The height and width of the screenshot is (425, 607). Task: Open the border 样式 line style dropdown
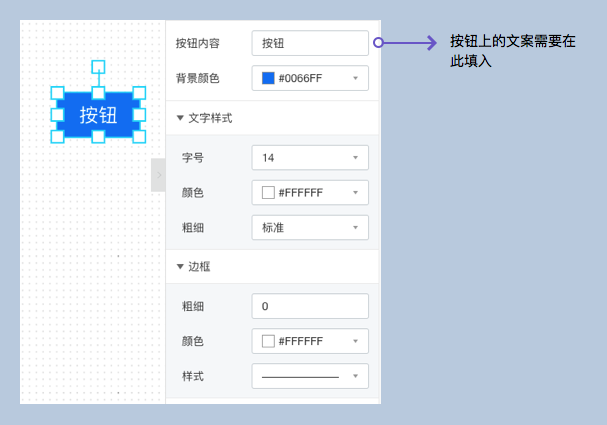310,376
